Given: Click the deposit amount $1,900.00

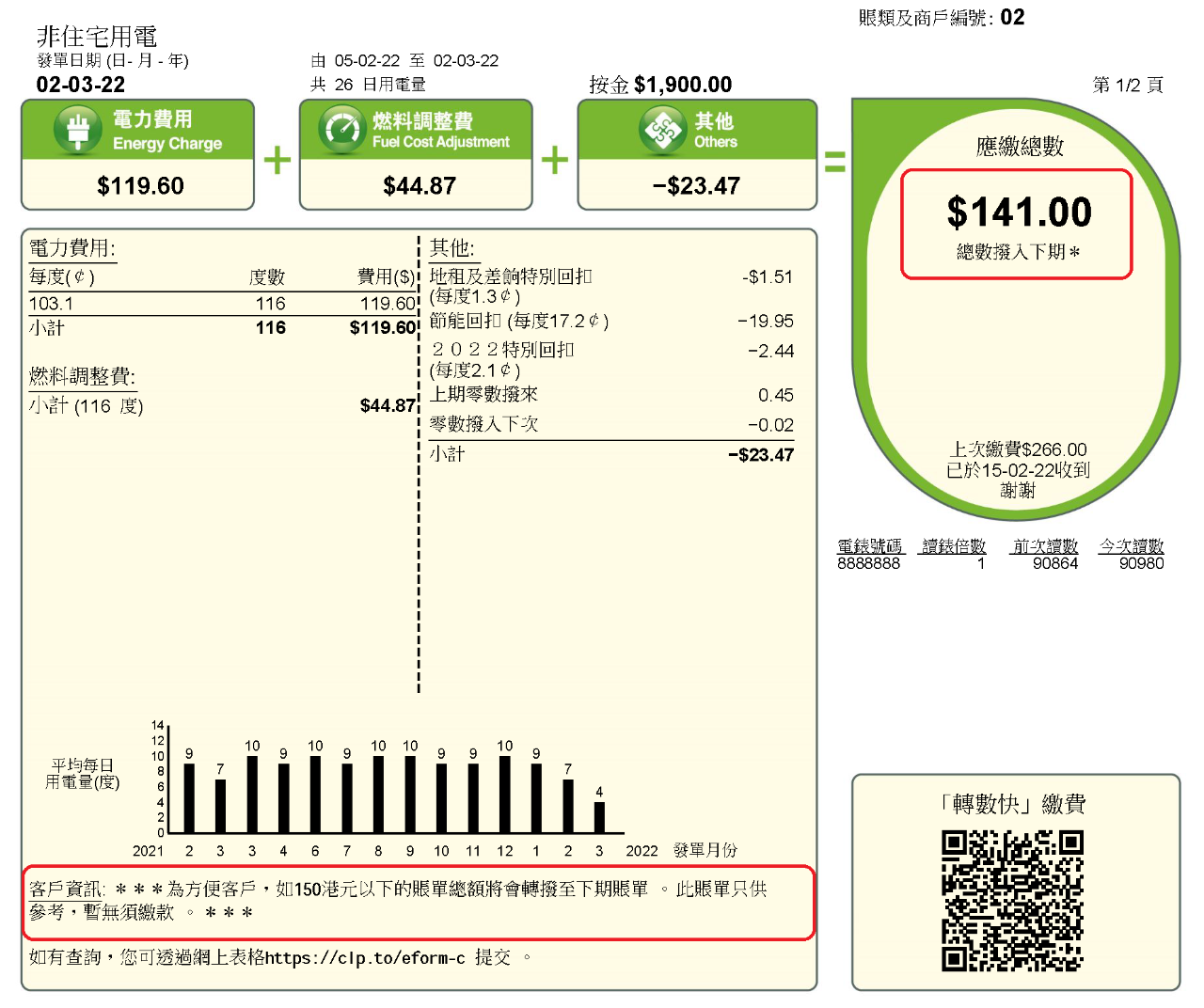Looking at the screenshot, I should coord(683,85).
